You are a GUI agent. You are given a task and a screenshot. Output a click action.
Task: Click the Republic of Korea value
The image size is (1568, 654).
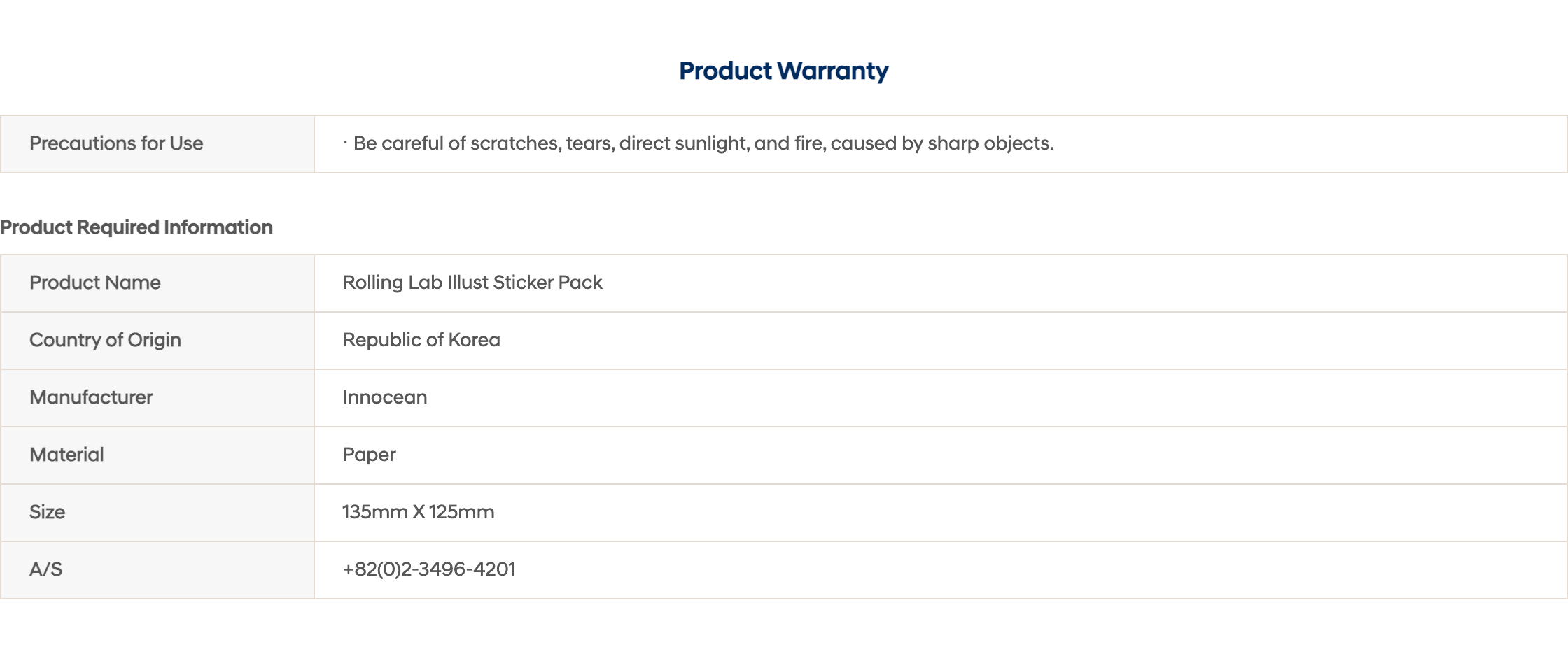[x=421, y=340]
